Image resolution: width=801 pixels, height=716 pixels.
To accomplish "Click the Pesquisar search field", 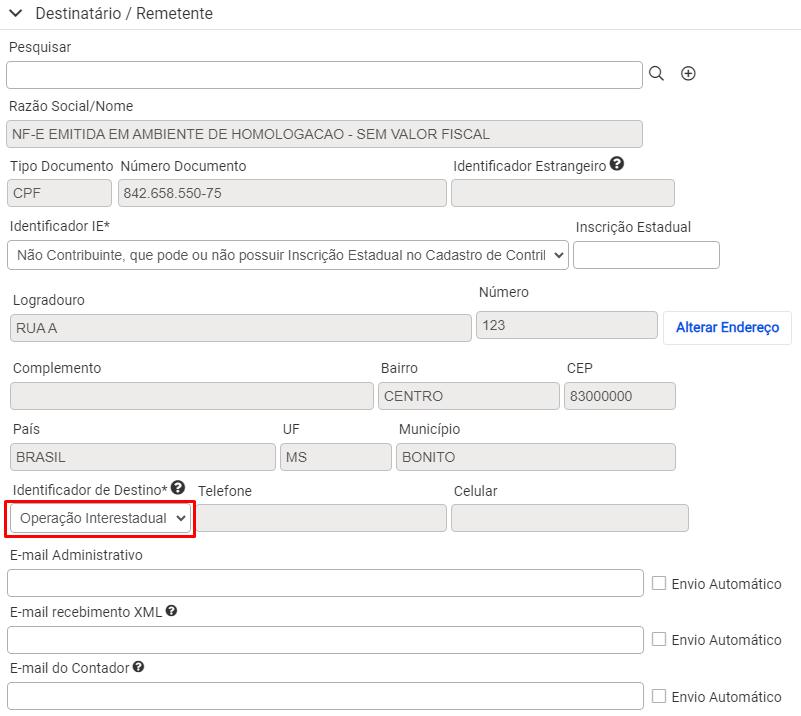I will click(x=324, y=75).
